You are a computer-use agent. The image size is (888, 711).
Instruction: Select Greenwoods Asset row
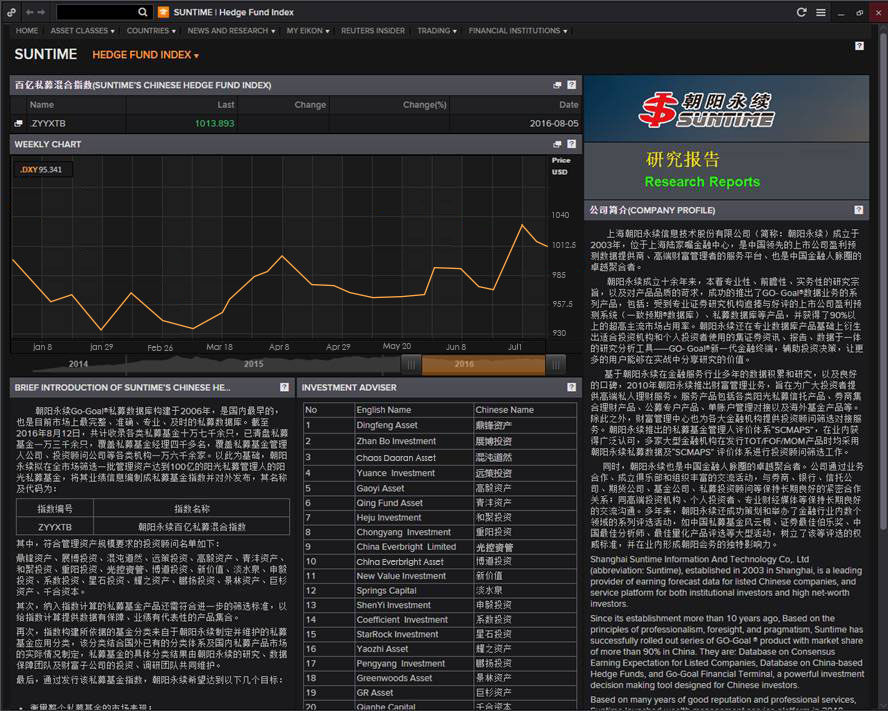pyautogui.click(x=440, y=678)
